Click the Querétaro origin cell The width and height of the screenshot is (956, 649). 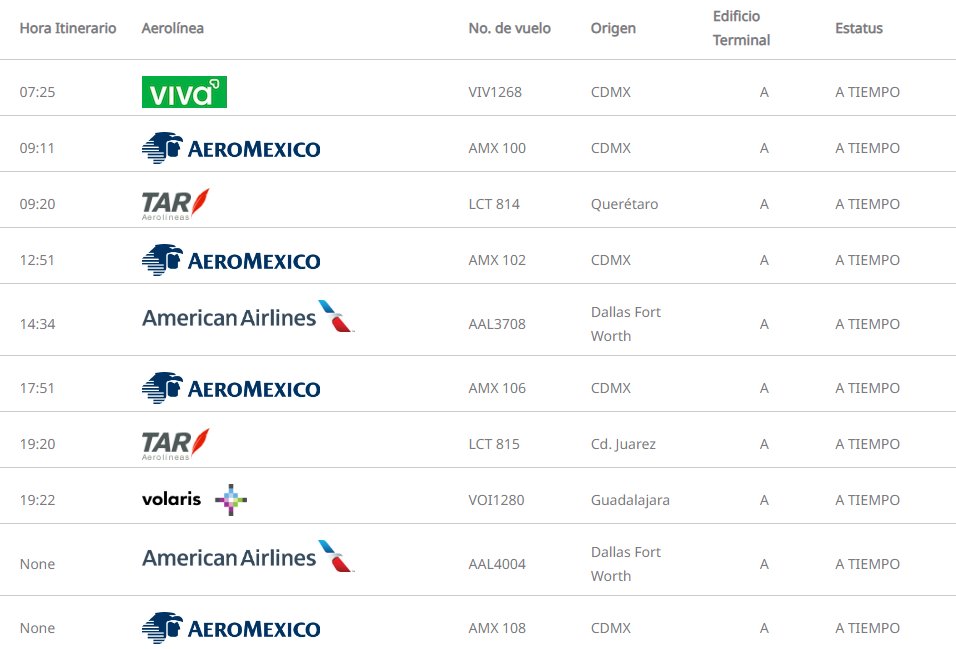click(x=625, y=204)
